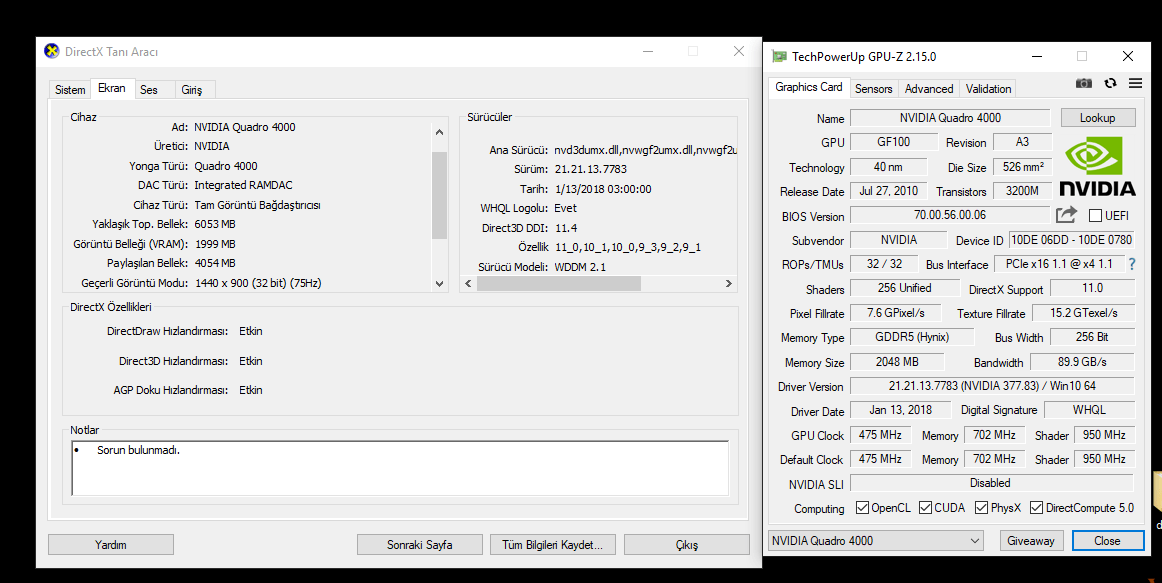This screenshot has width=1162, height=583.
Task: Click Tüm Bilgileri Kaydet button
Action: pos(553,544)
